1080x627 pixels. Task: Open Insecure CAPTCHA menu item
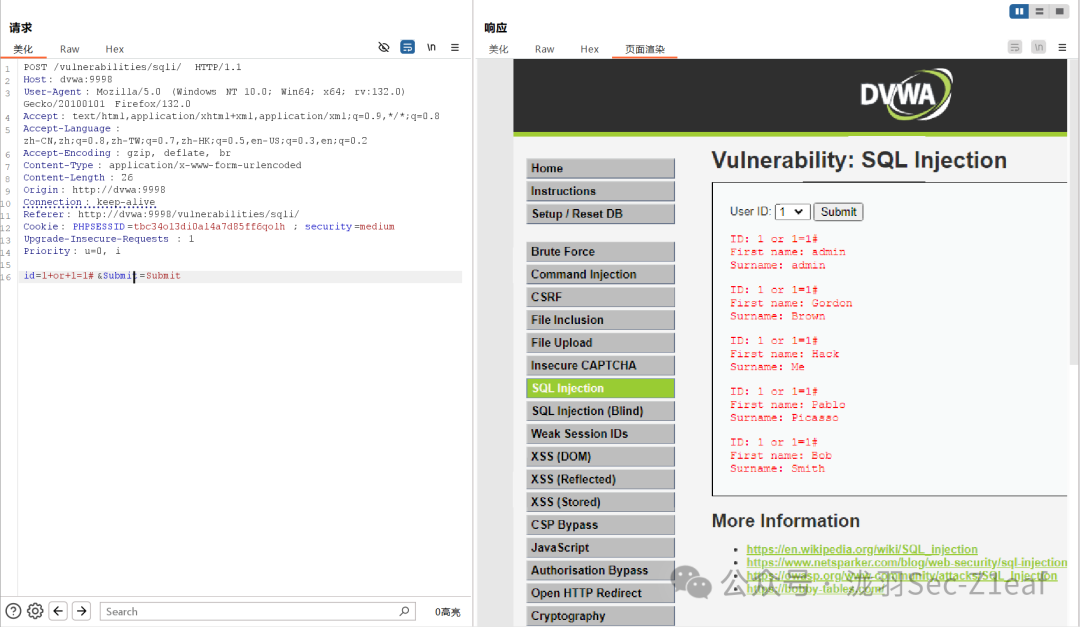pos(600,365)
